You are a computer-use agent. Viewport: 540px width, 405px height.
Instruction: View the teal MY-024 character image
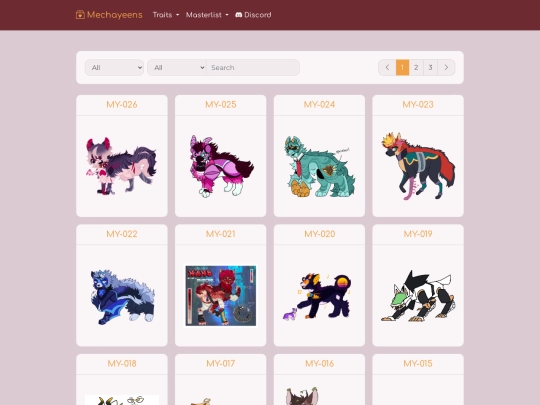(x=319, y=166)
